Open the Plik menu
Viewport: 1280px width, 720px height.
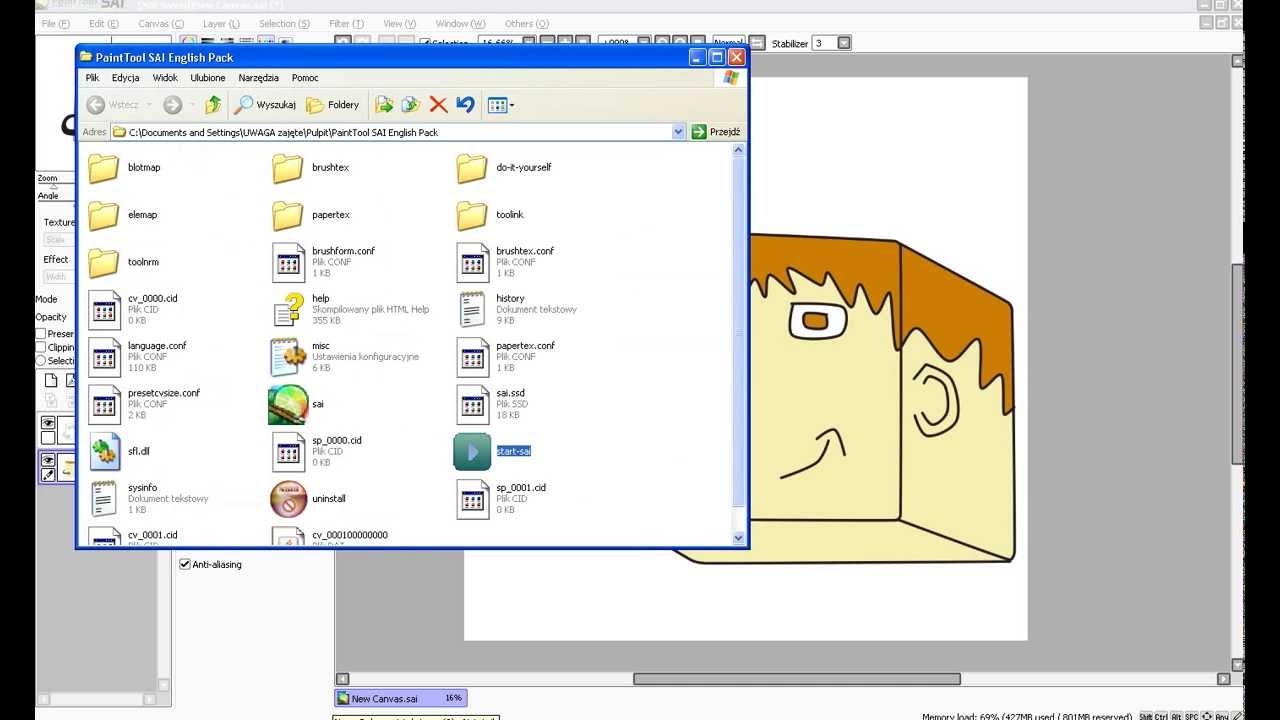coord(92,77)
